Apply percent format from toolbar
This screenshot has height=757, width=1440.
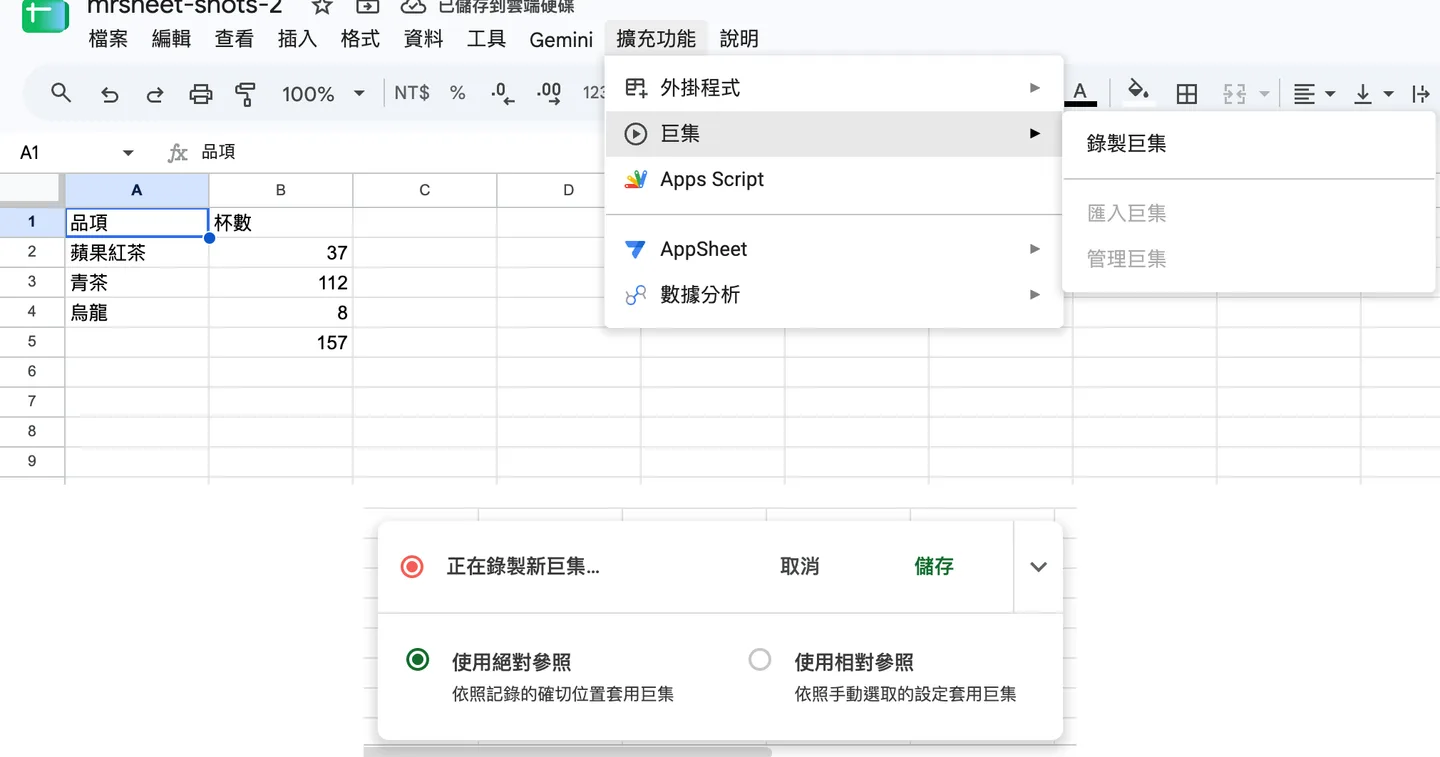tap(458, 93)
